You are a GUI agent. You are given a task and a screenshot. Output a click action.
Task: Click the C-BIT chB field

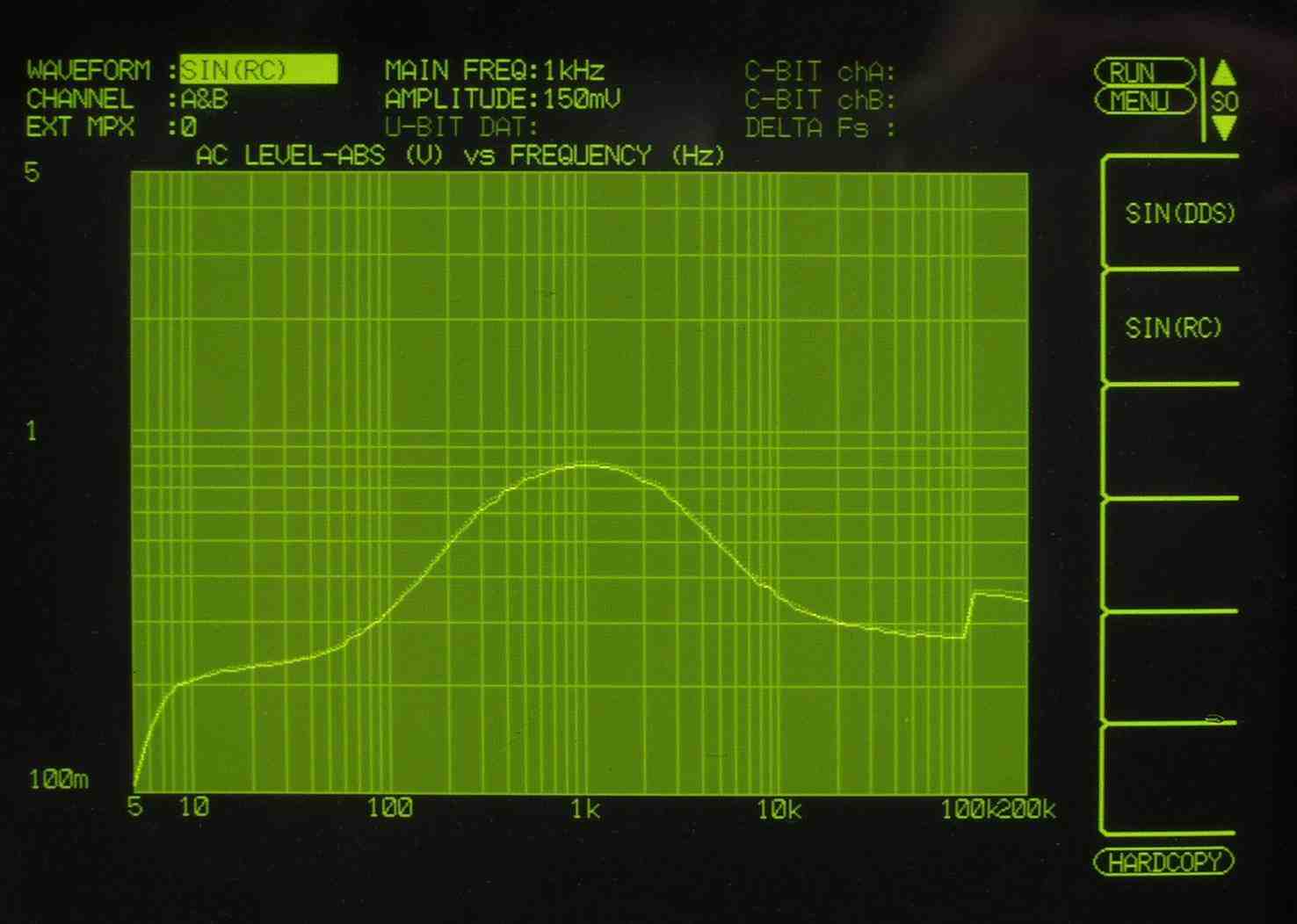coord(819,100)
